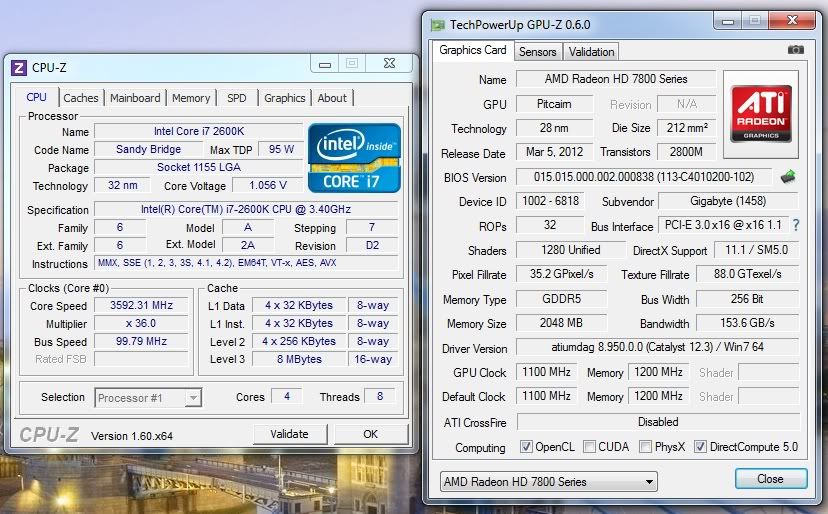Click the Max TDP value 95 W
The height and width of the screenshot is (514, 828).
click(x=281, y=149)
